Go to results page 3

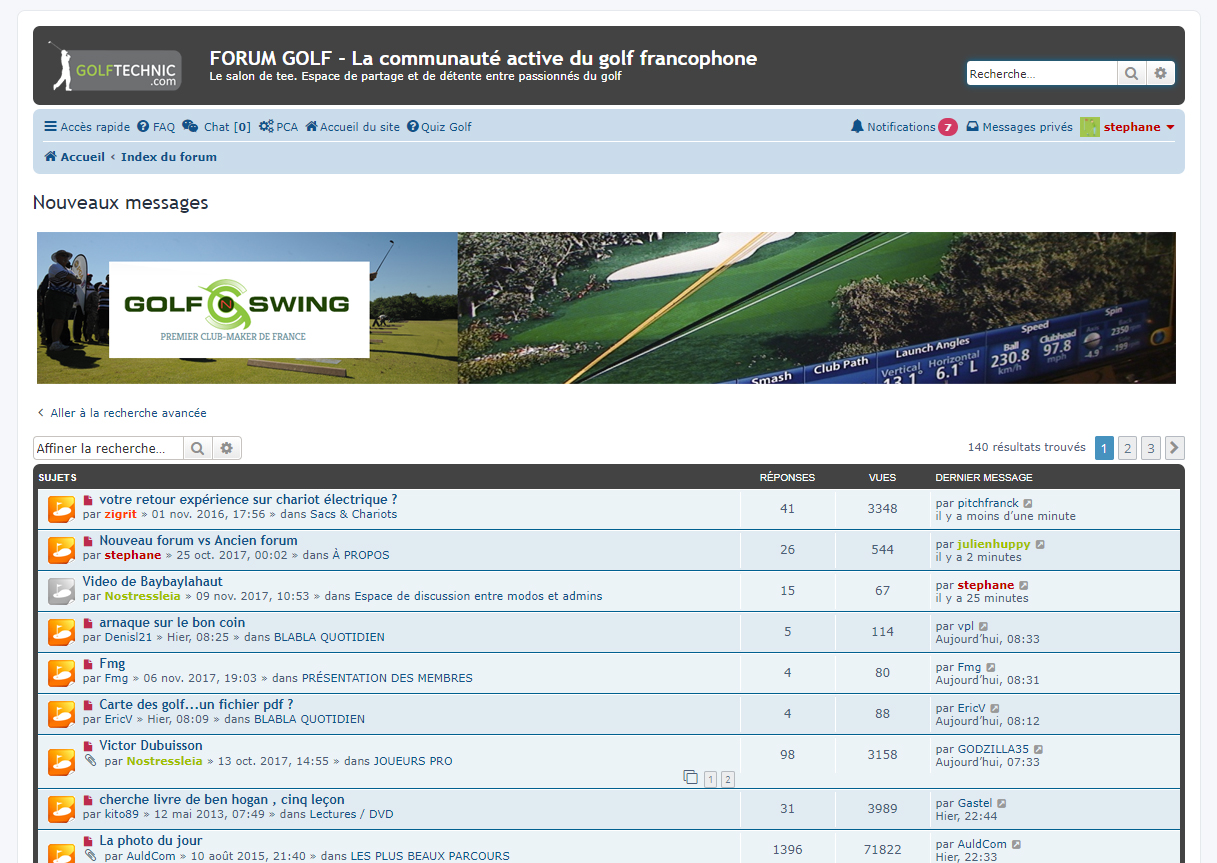[1151, 448]
